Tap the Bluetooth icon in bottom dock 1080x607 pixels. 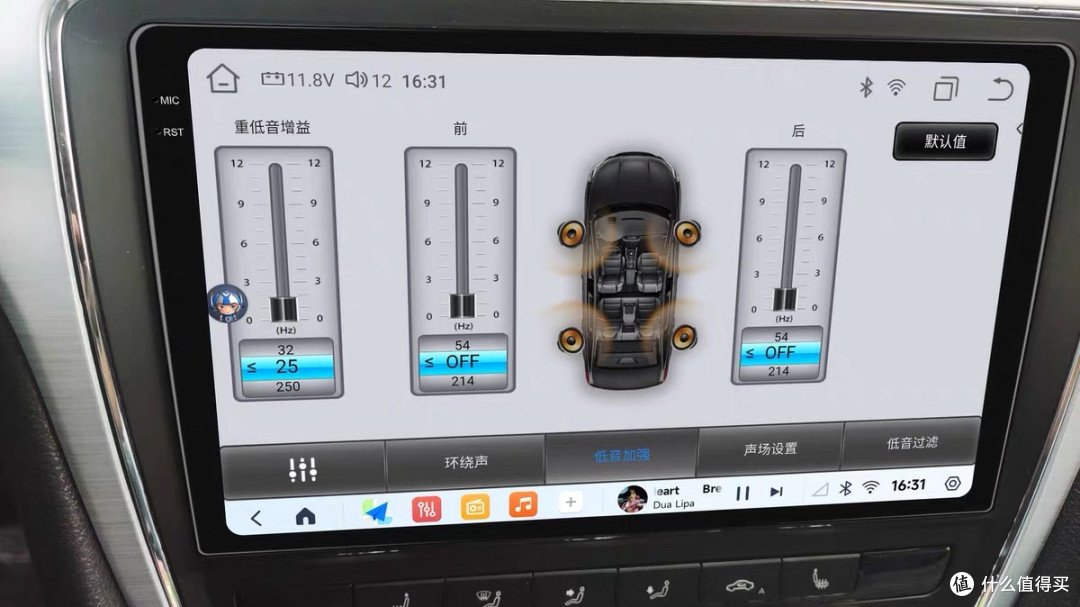coord(845,488)
